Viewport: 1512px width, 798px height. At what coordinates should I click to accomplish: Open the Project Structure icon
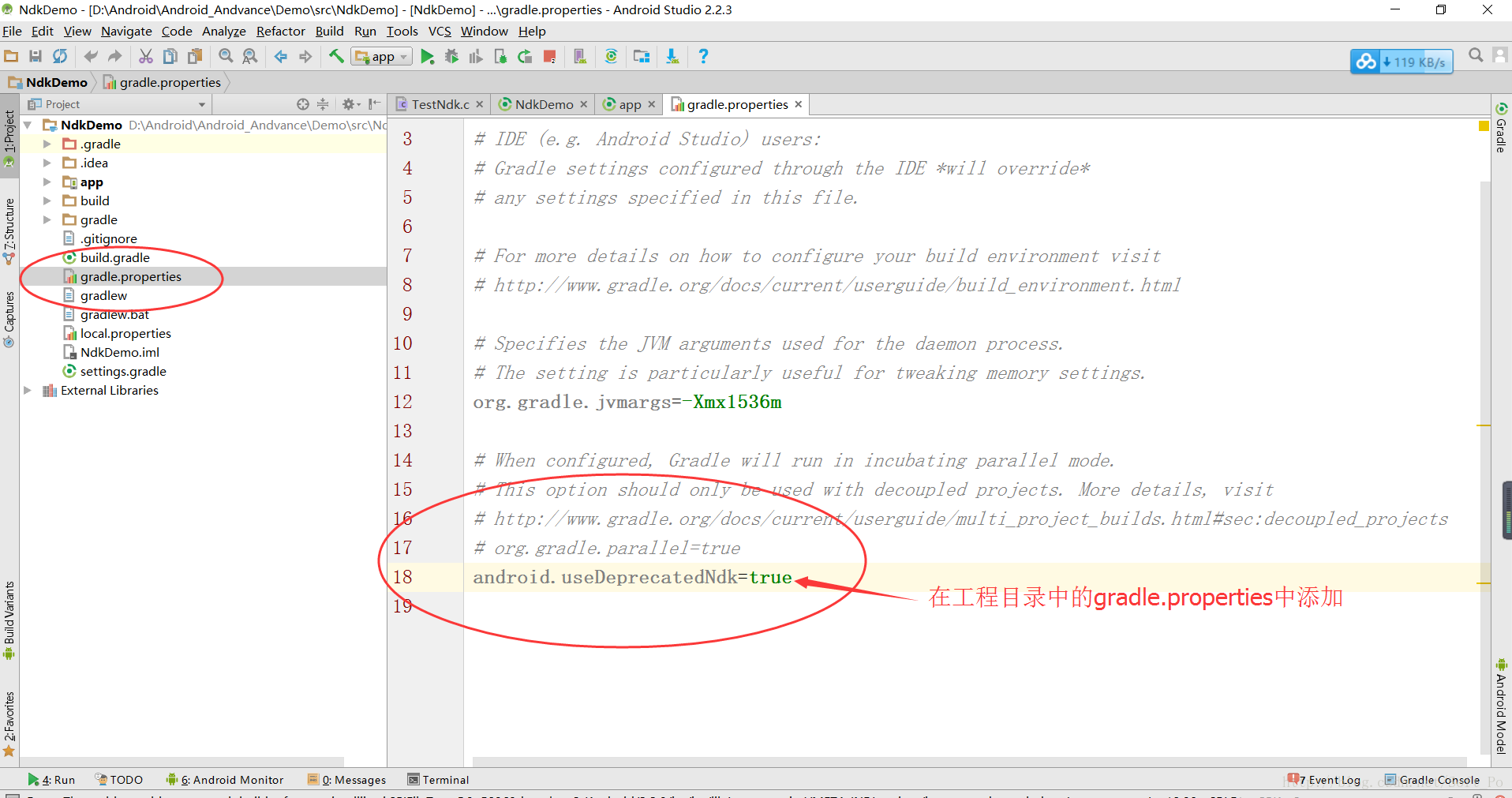click(642, 56)
